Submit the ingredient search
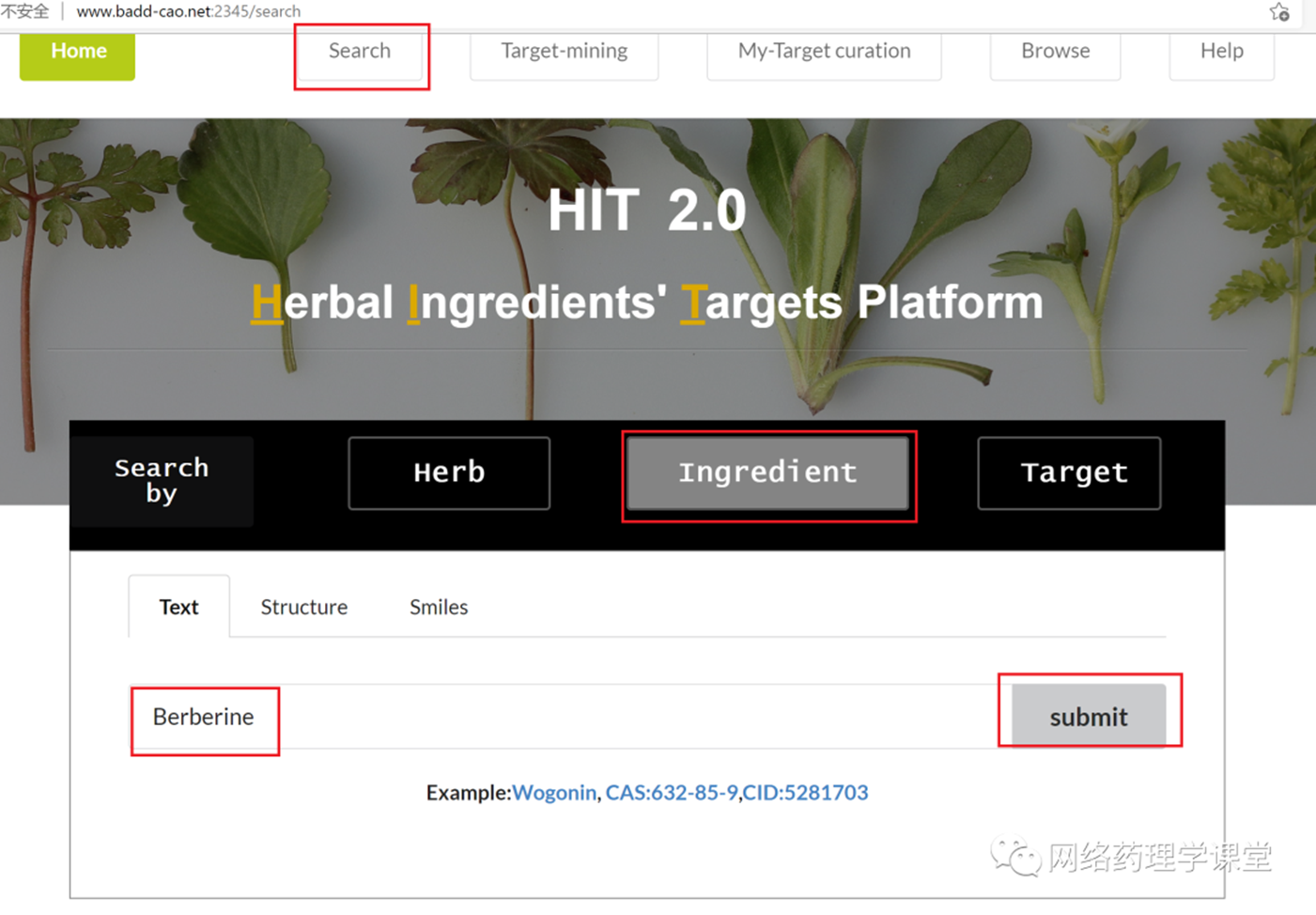This screenshot has width=1316, height=915. [1089, 717]
